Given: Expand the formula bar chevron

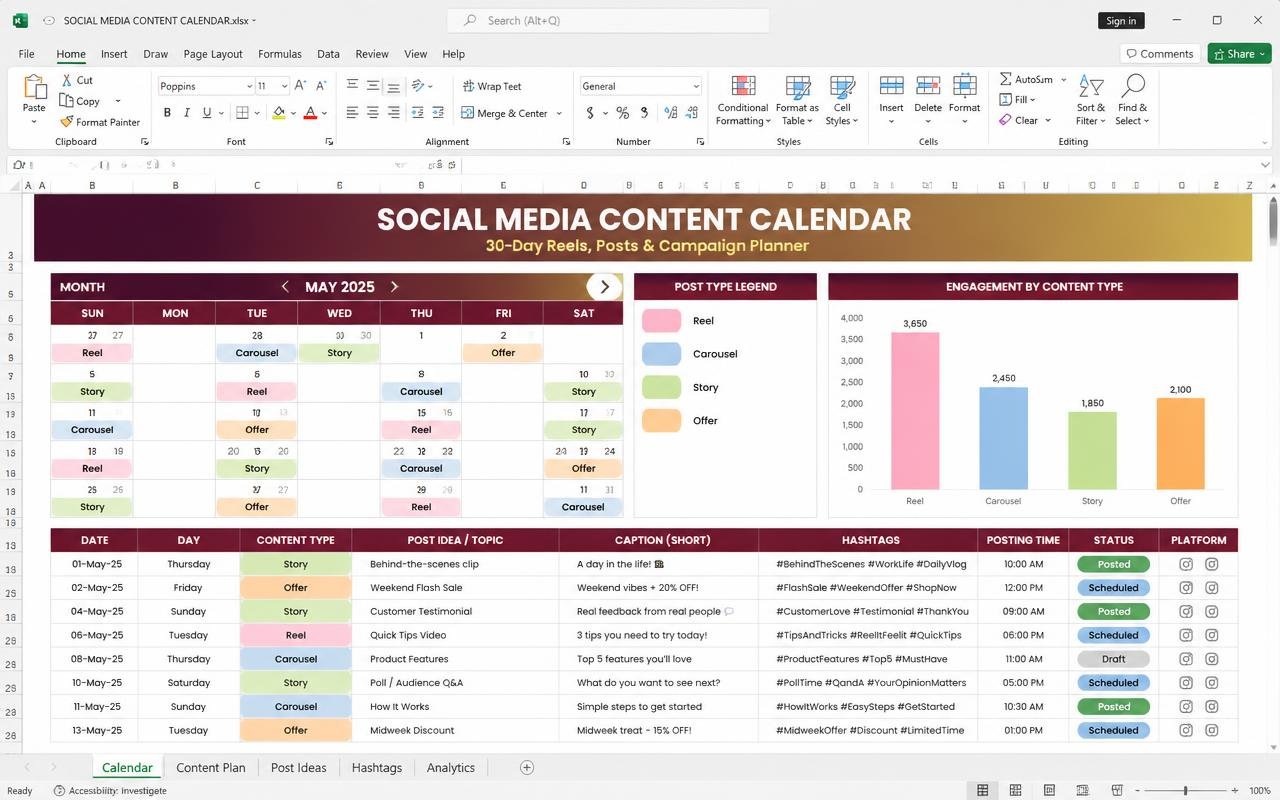Looking at the screenshot, I should coord(1267,164).
